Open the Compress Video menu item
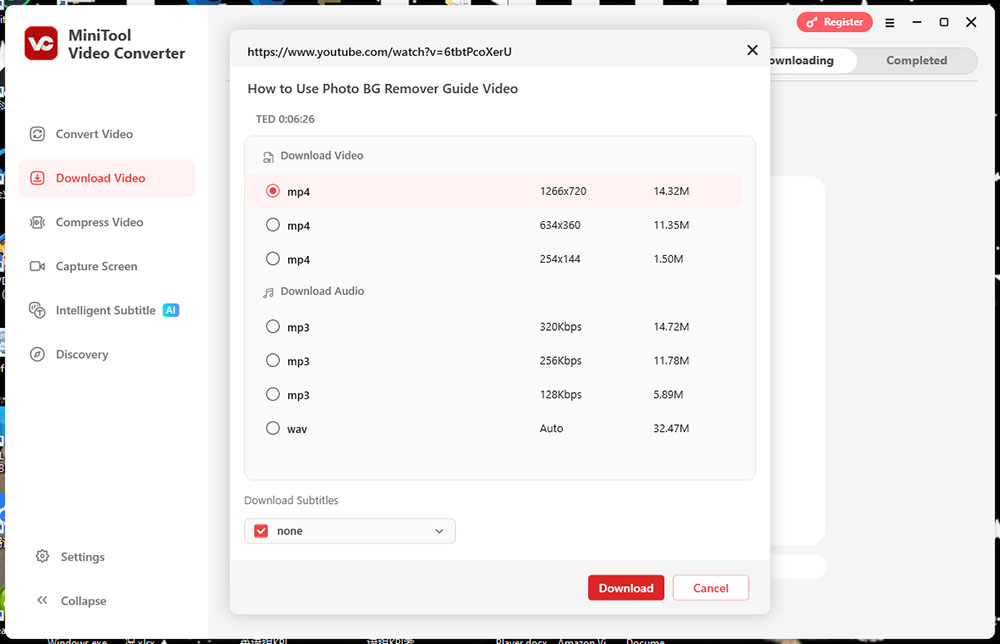The height and width of the screenshot is (644, 1000). tap(107, 222)
